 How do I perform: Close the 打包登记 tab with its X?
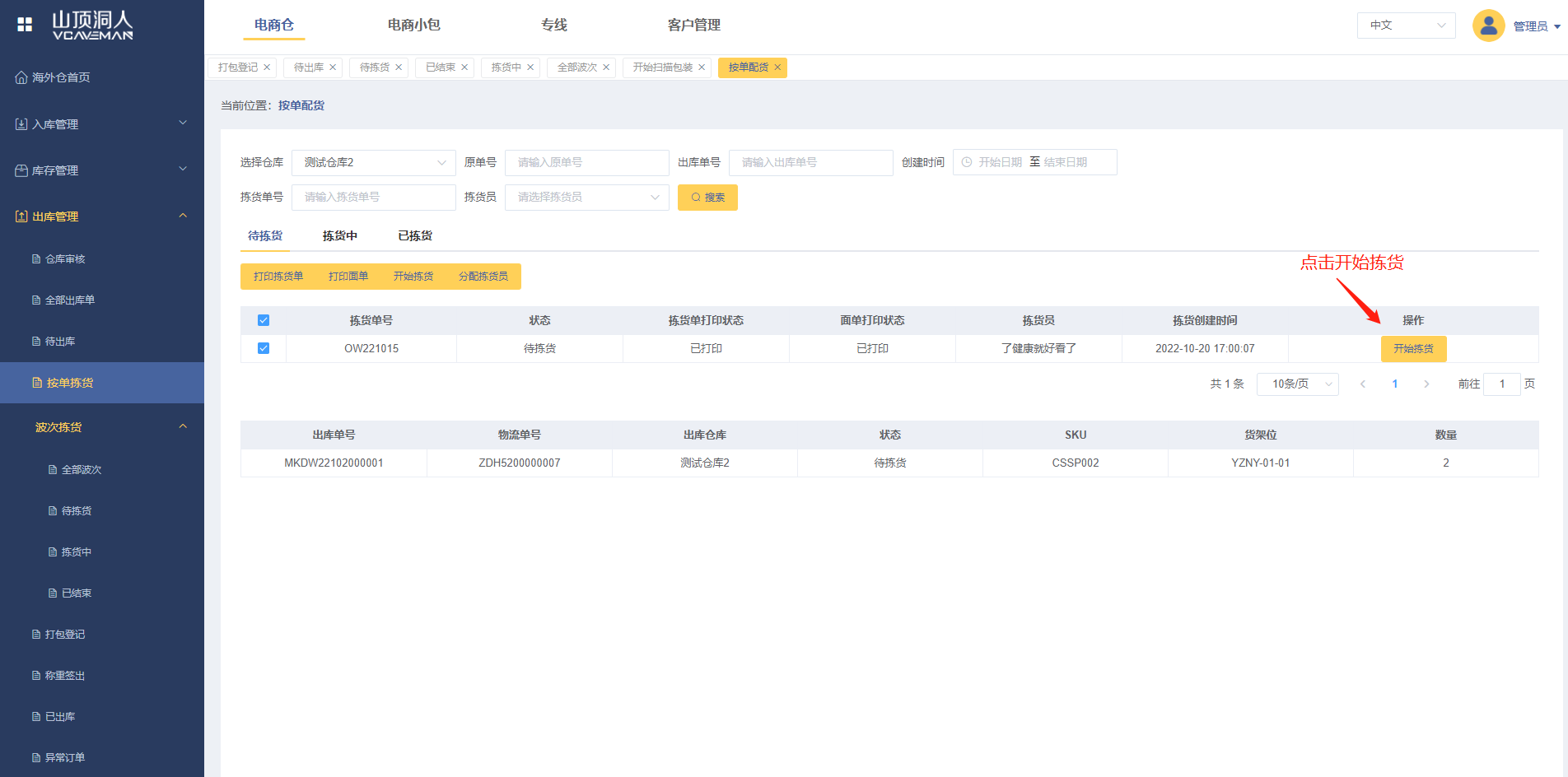click(267, 67)
